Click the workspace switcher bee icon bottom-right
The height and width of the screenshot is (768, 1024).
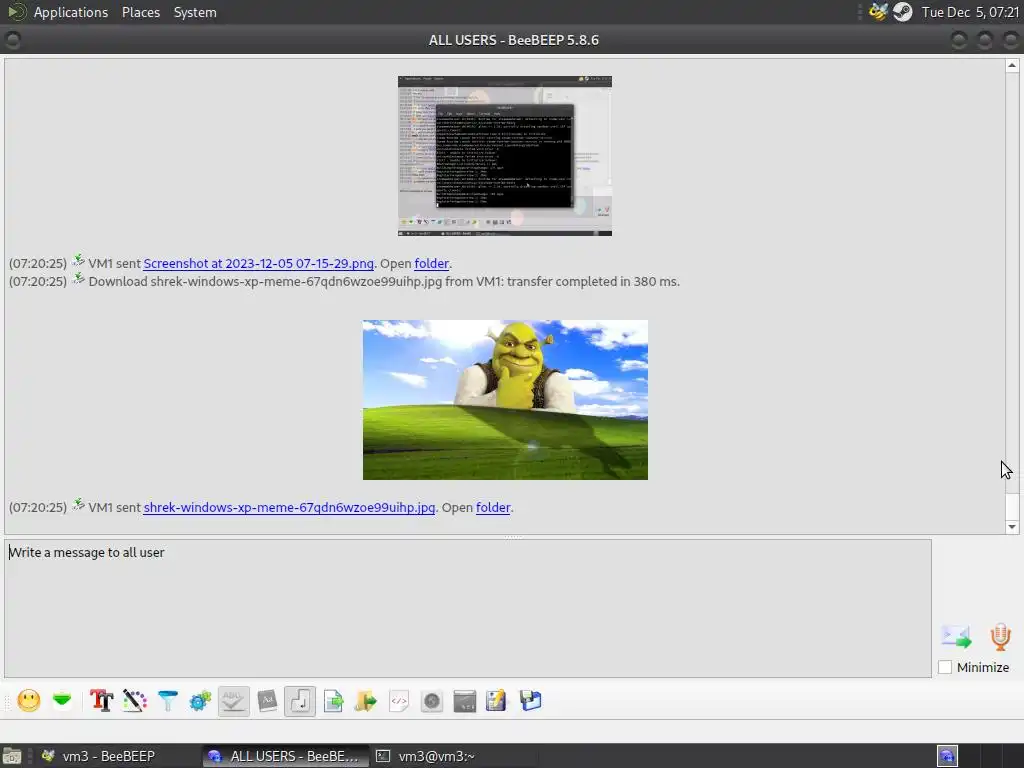tap(947, 756)
